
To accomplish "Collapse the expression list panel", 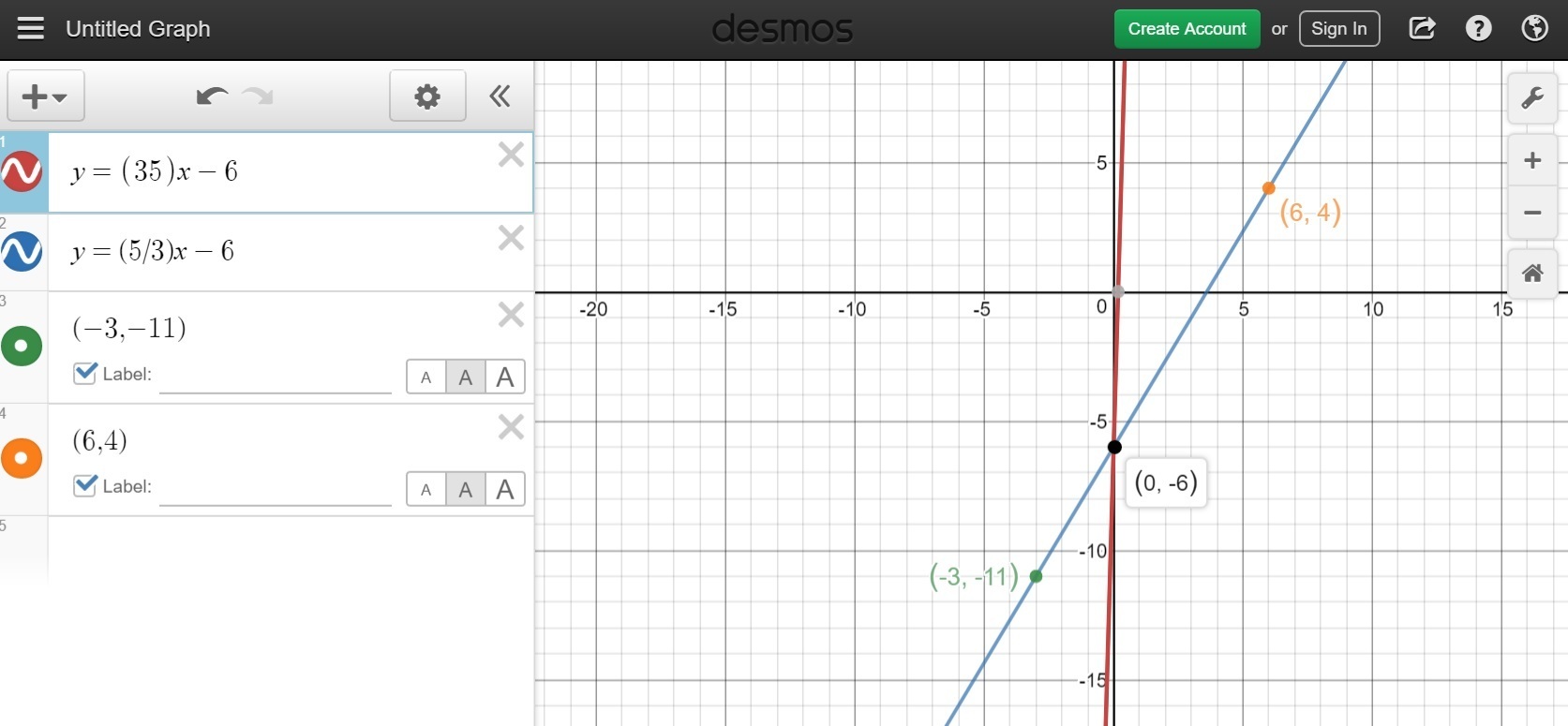I will click(500, 96).
